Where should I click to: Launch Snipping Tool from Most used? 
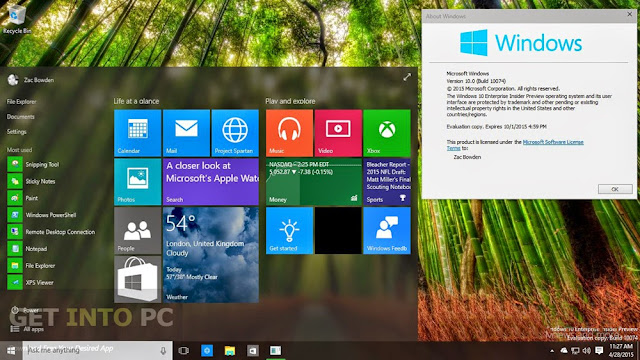(33, 164)
